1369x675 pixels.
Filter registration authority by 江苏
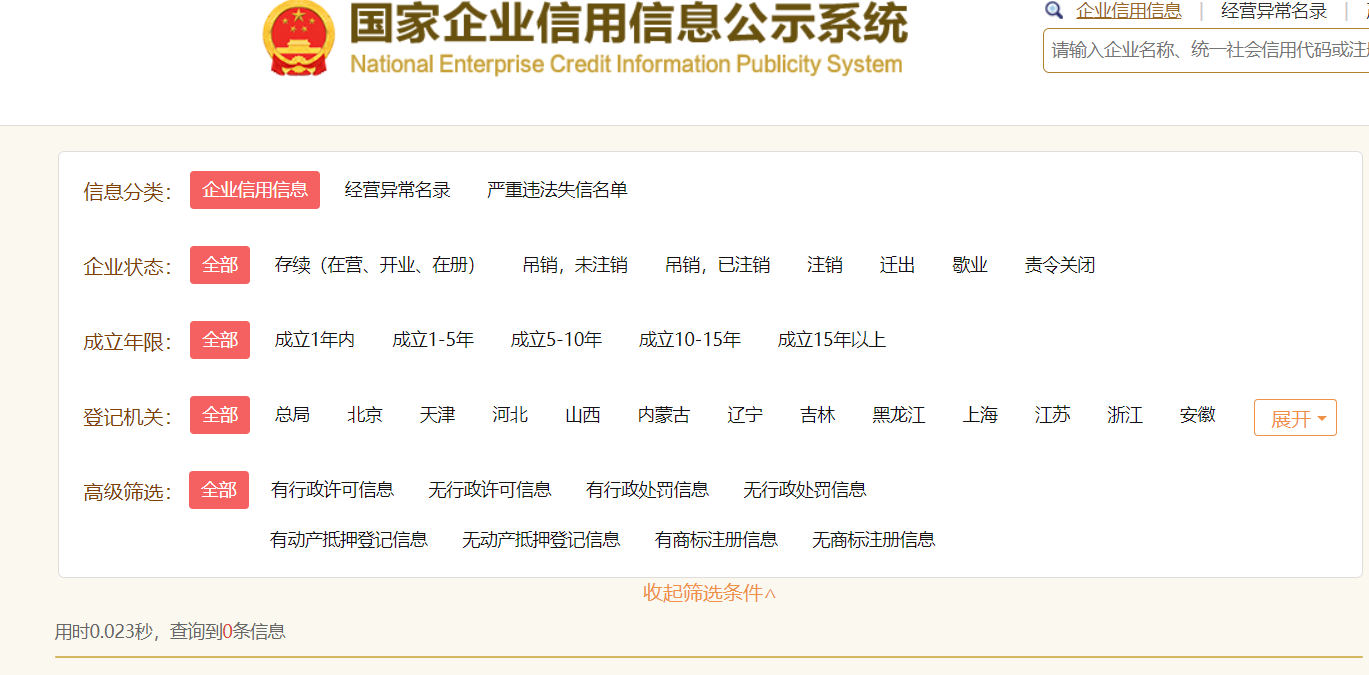click(1053, 415)
